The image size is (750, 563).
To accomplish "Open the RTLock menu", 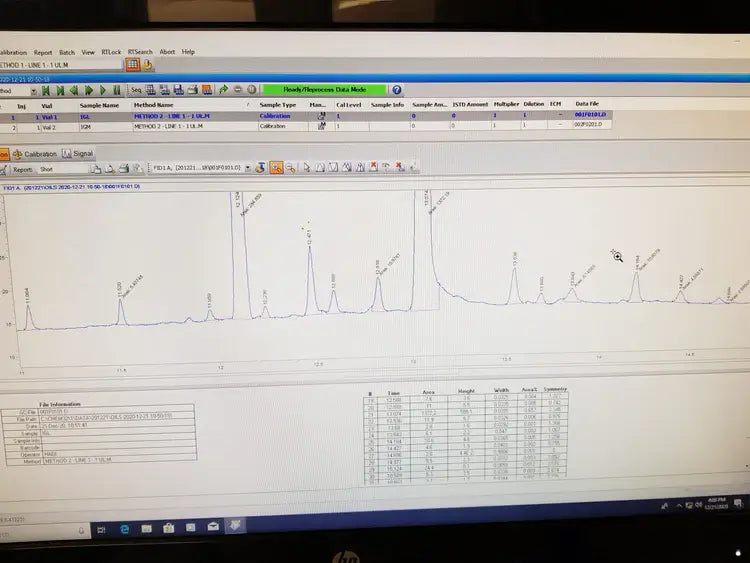I will (111, 51).
